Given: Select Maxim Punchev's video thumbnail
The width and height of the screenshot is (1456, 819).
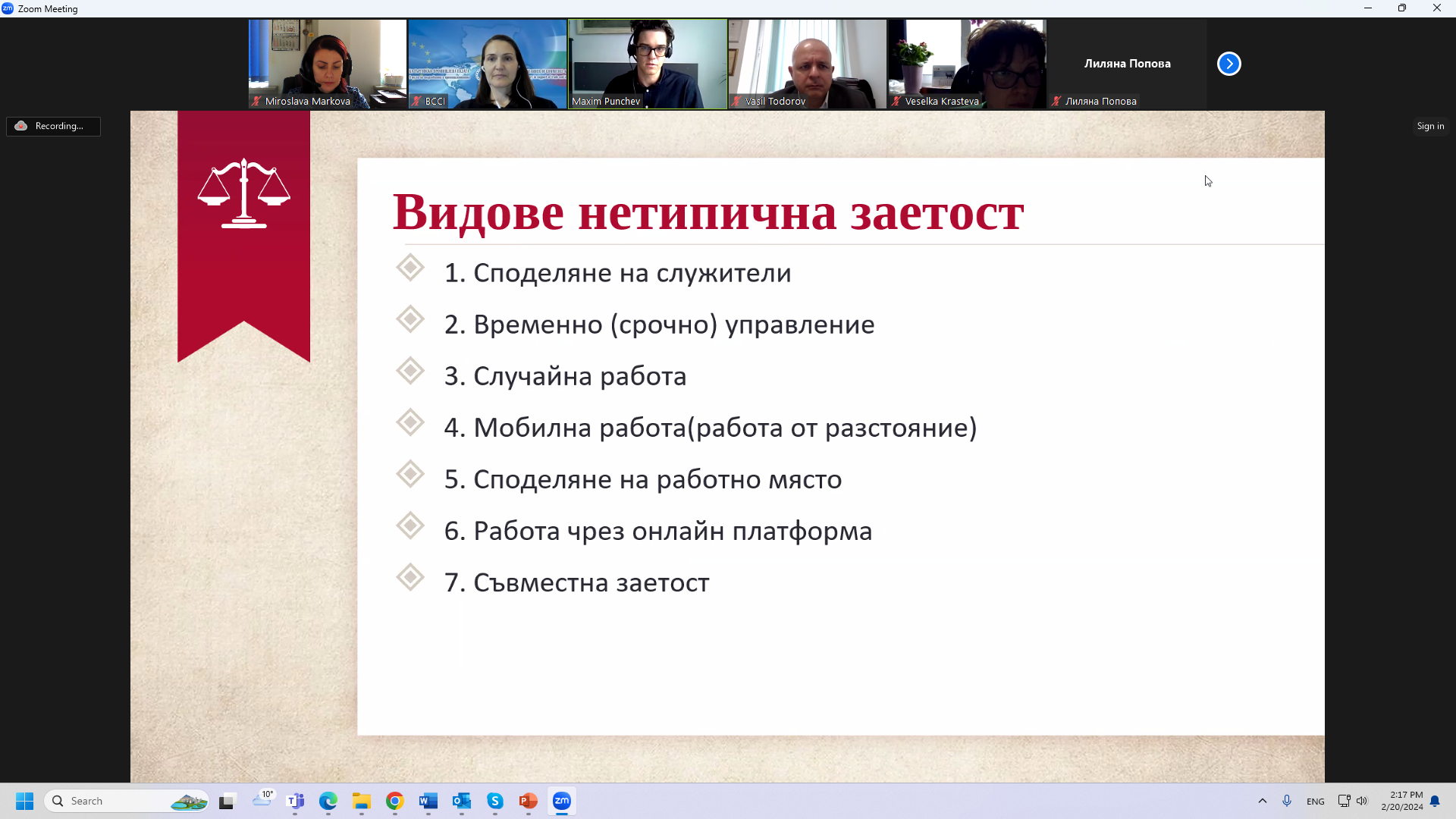Looking at the screenshot, I should coord(648,64).
